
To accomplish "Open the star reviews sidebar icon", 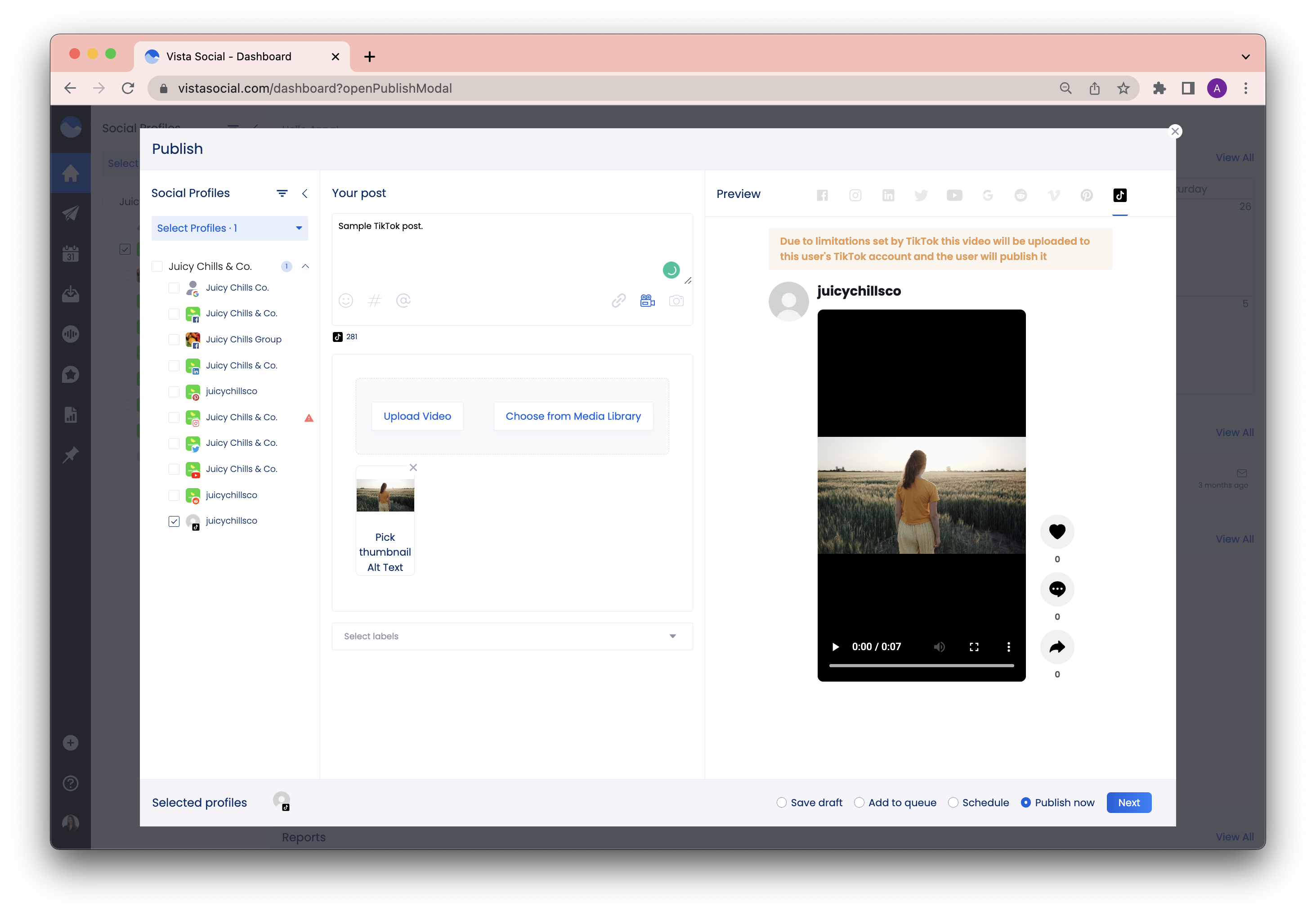I will click(x=71, y=374).
